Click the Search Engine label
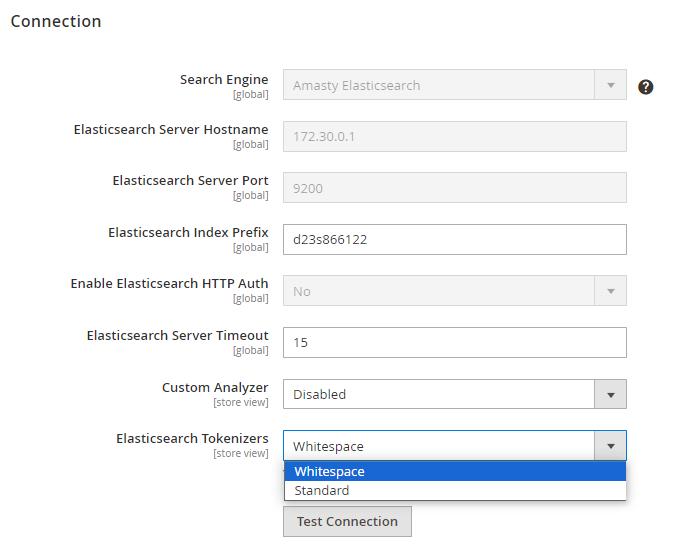The image size is (685, 555). coord(224,80)
